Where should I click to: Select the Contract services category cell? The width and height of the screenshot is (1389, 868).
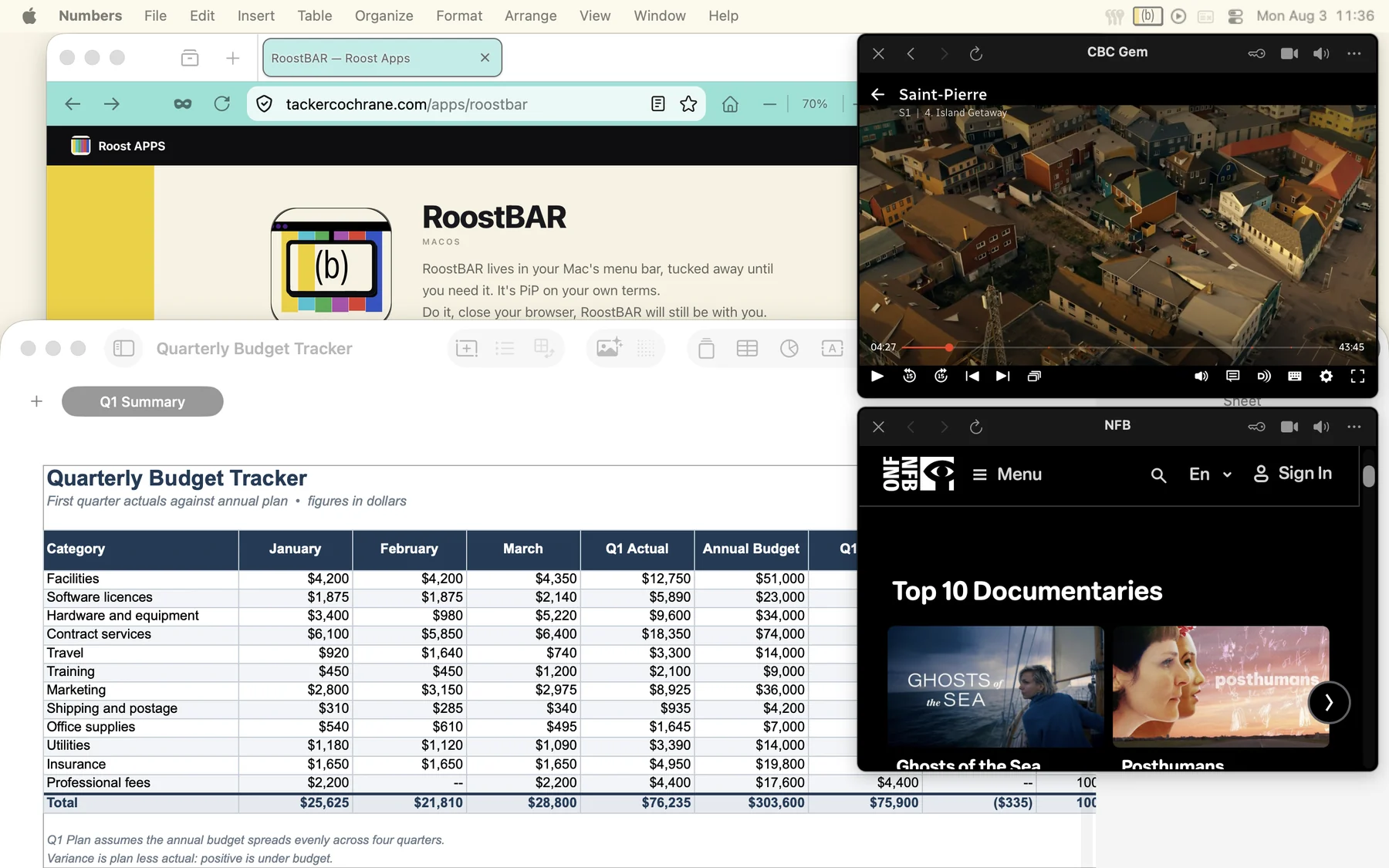point(141,634)
